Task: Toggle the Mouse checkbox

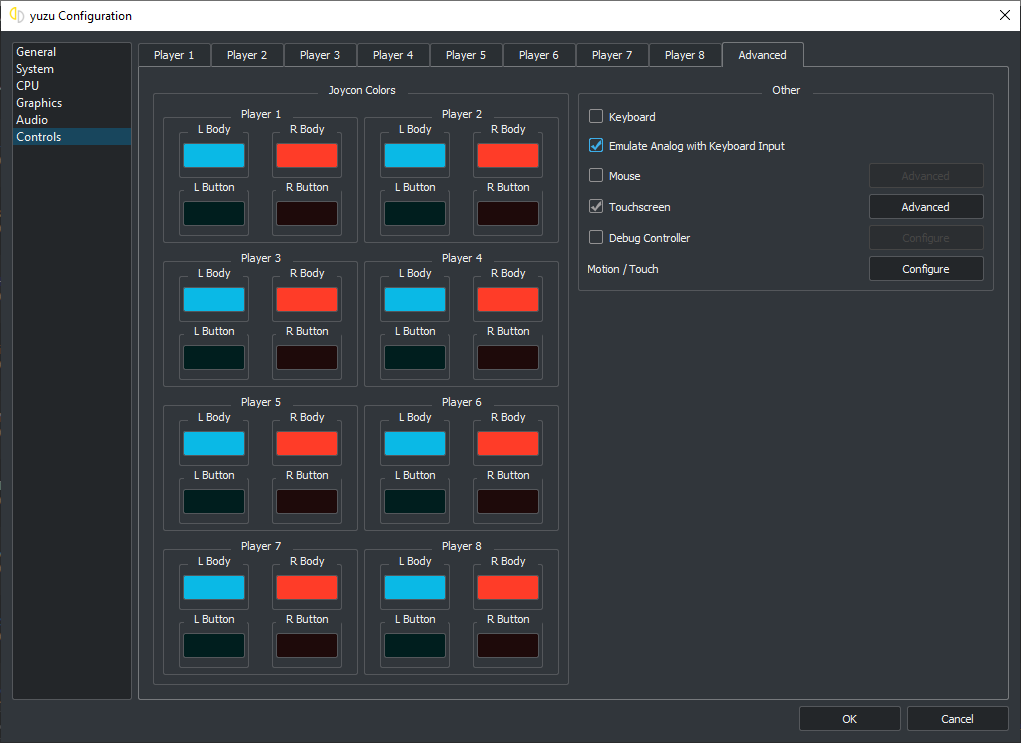Action: (597, 176)
